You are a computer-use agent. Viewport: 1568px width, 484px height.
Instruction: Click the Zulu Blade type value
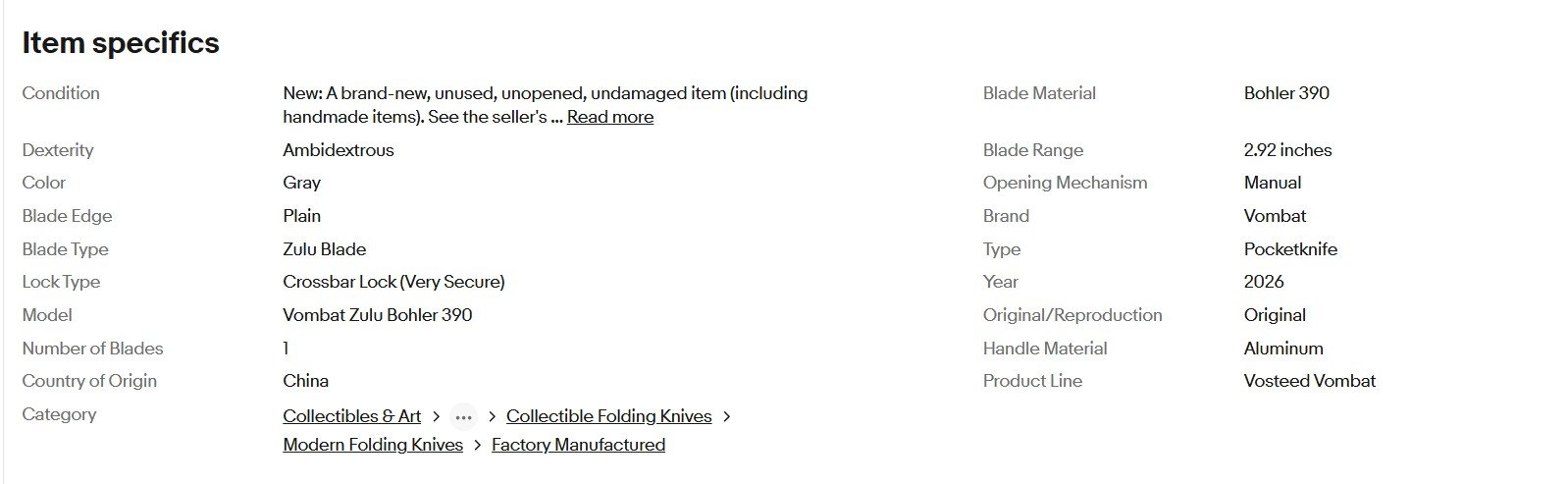(x=324, y=249)
